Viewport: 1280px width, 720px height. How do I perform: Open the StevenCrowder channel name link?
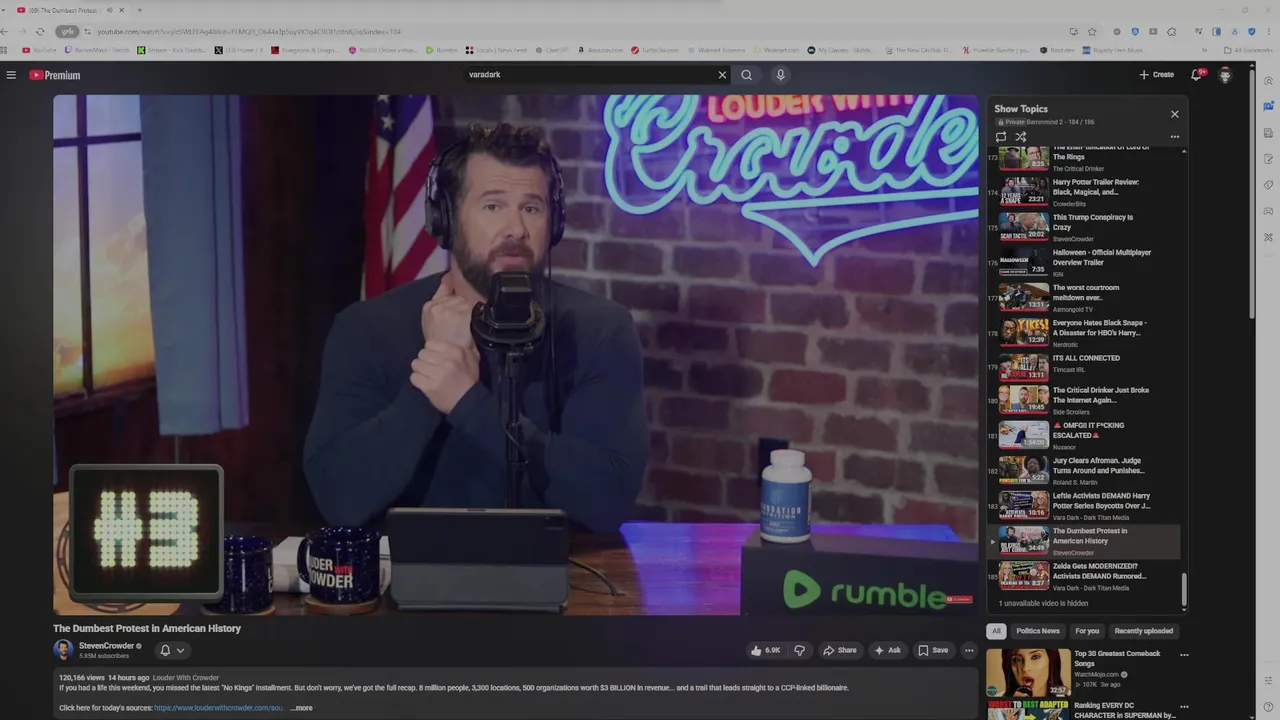[x=106, y=646]
